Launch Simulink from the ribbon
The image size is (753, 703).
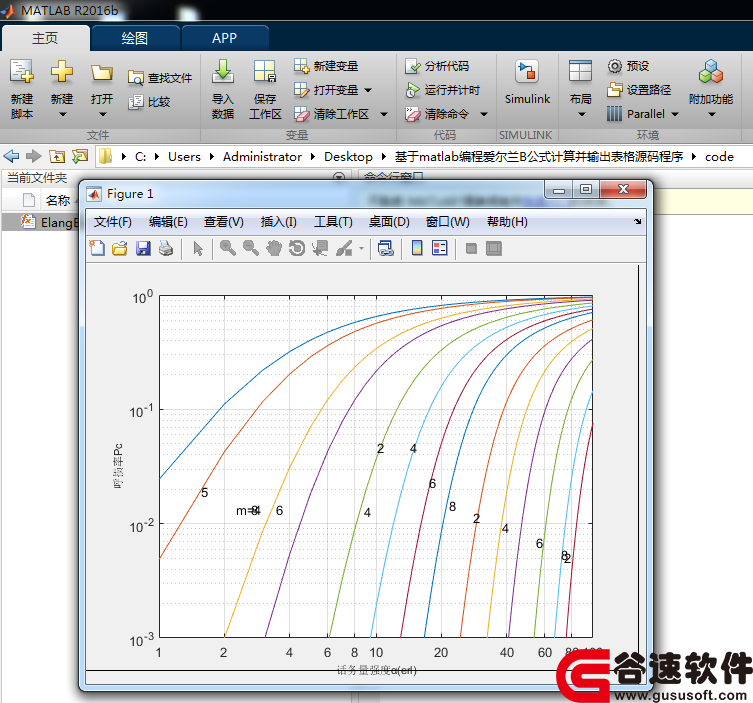click(x=527, y=82)
